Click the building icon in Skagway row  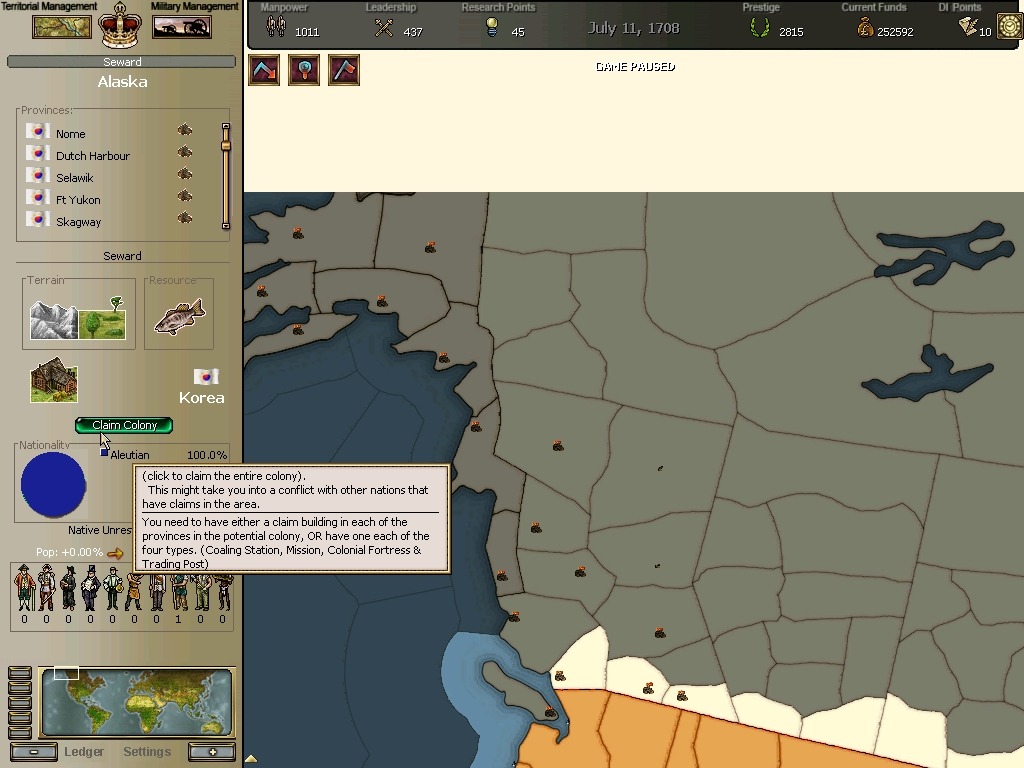click(x=185, y=217)
